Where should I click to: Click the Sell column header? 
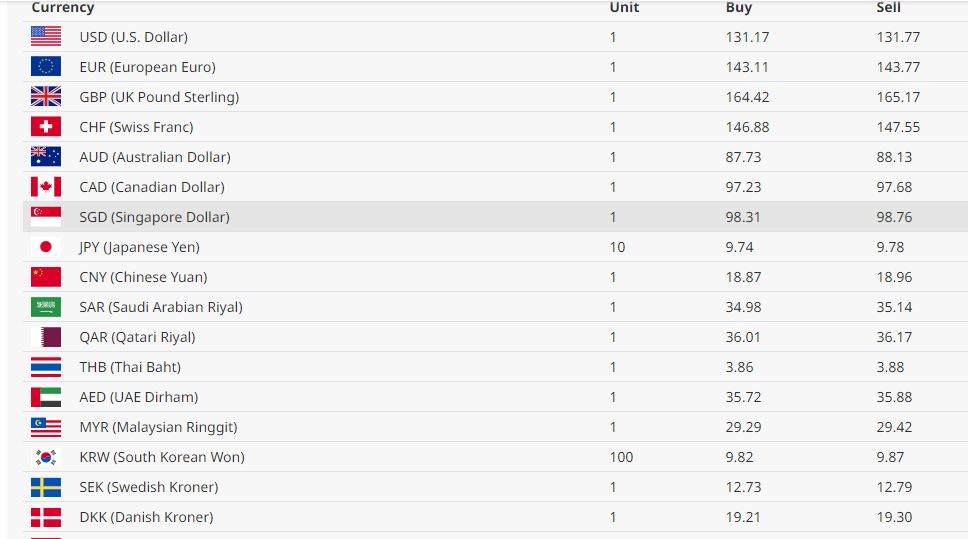[x=888, y=8]
